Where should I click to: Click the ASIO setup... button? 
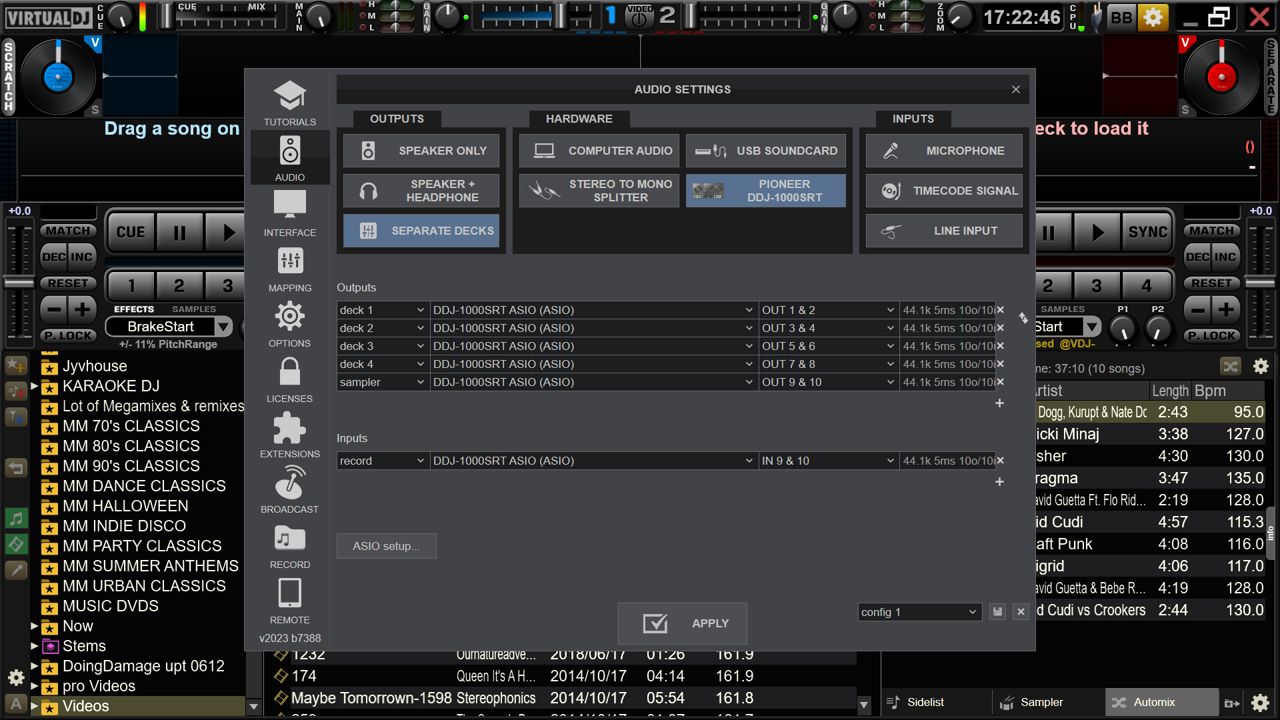tap(387, 546)
